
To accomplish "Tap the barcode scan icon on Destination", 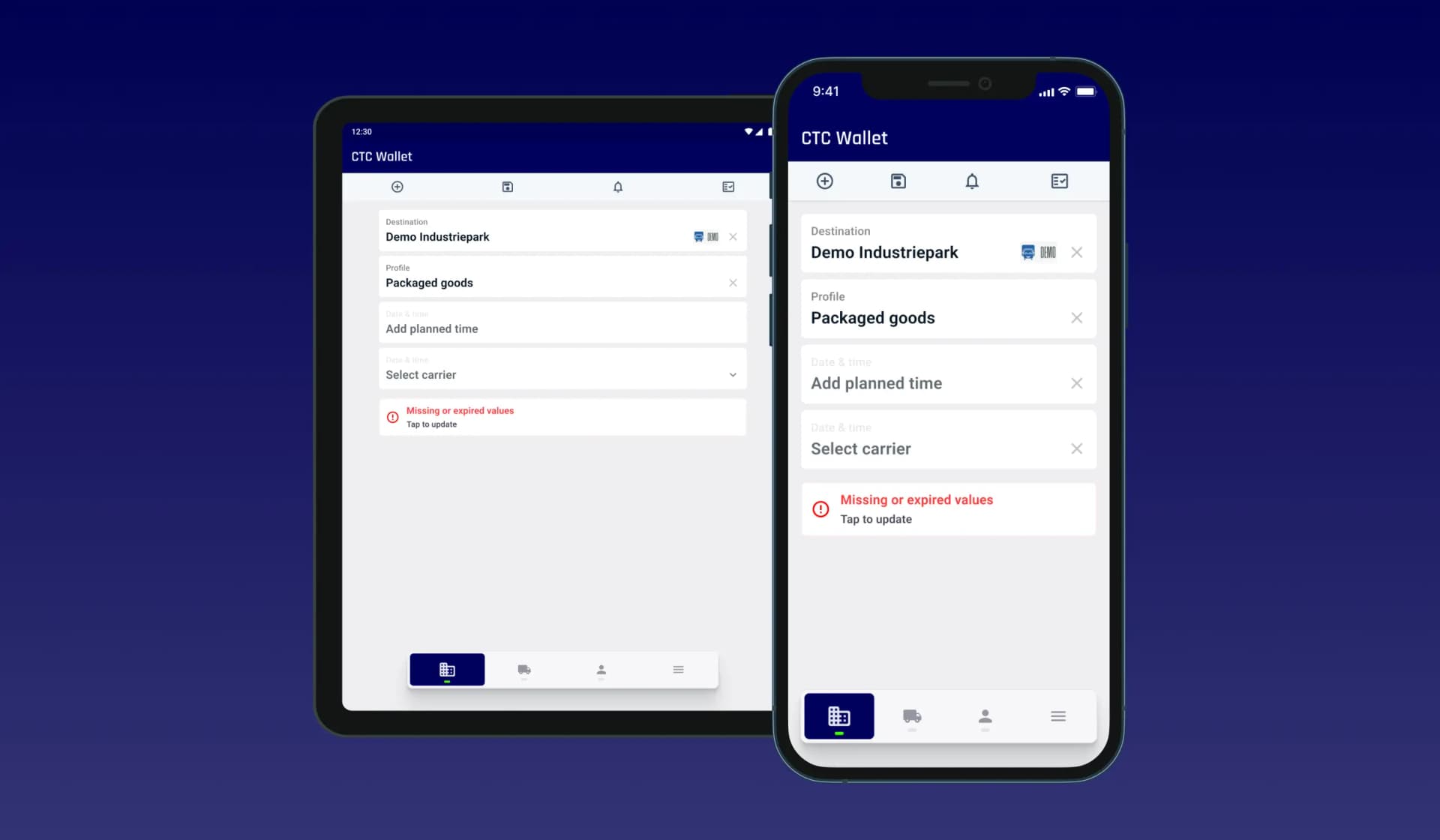I will tap(1048, 252).
